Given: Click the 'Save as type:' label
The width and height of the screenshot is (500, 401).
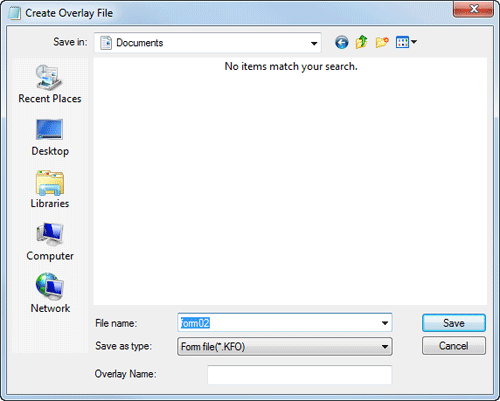Looking at the screenshot, I should 123,346.
